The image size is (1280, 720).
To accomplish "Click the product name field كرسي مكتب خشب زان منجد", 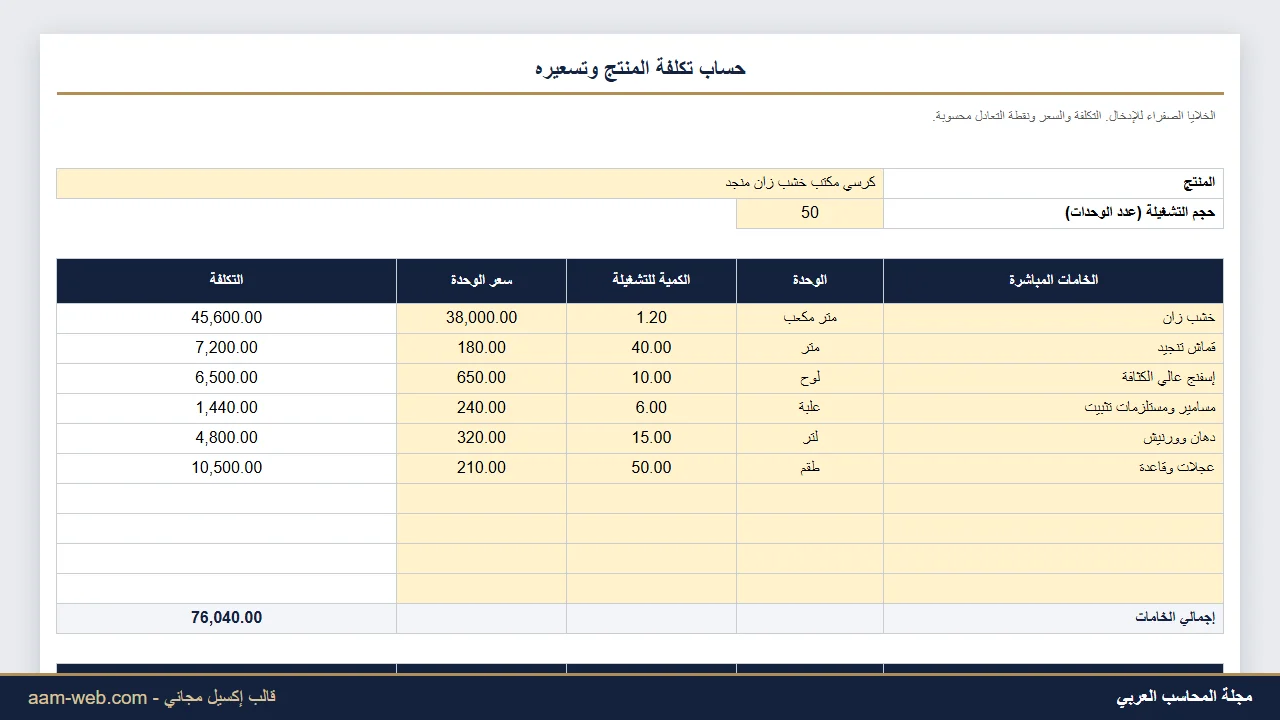I will 470,183.
